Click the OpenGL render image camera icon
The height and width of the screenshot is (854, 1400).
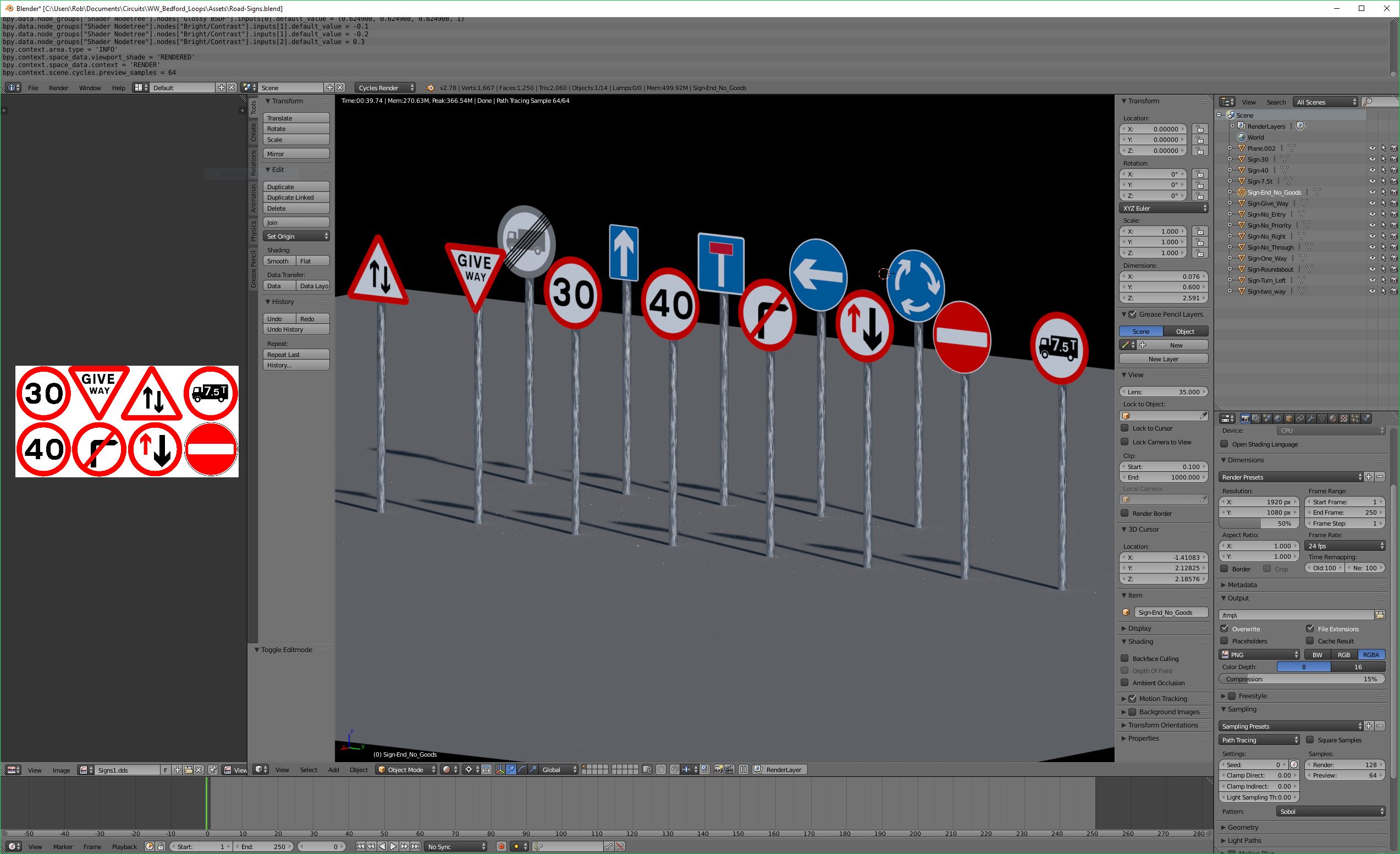click(718, 770)
